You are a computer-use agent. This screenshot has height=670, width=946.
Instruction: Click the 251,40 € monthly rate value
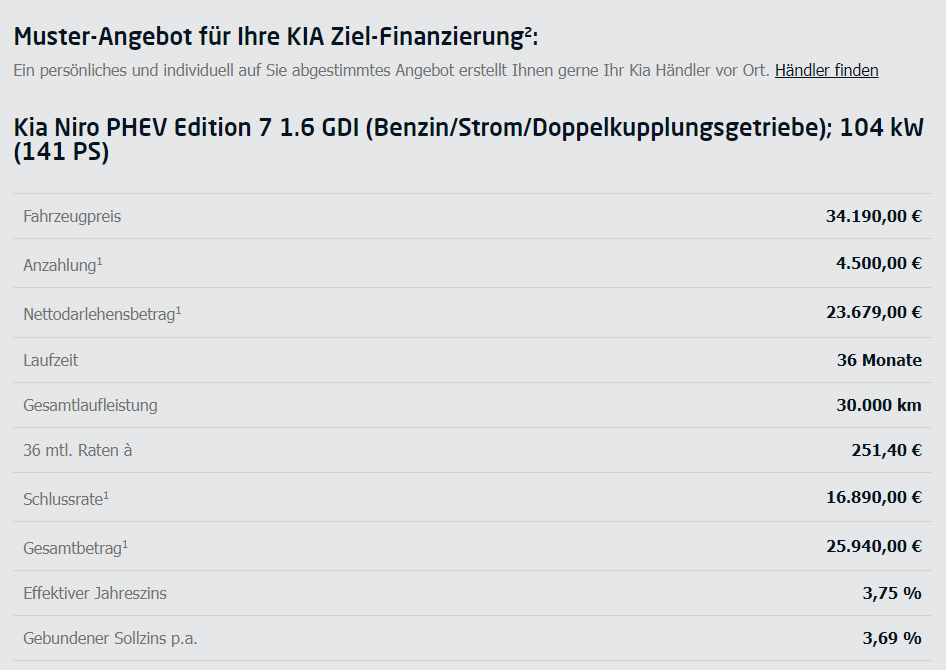click(x=886, y=450)
